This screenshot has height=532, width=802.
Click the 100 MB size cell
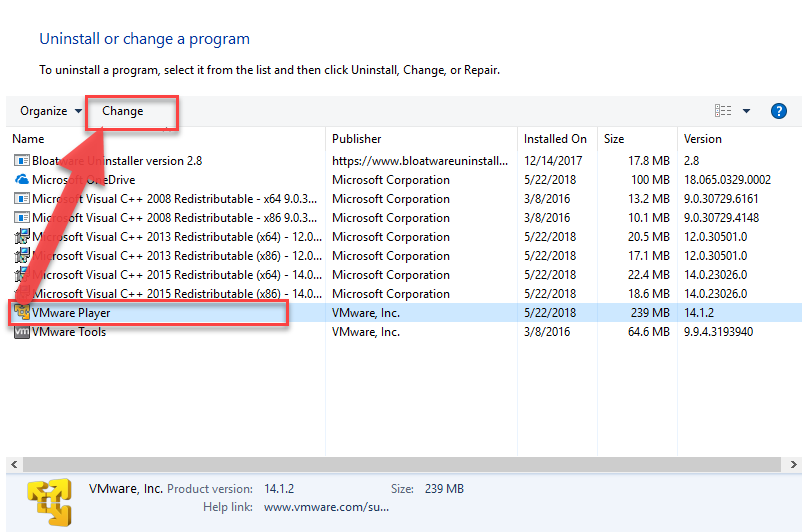[x=650, y=180]
